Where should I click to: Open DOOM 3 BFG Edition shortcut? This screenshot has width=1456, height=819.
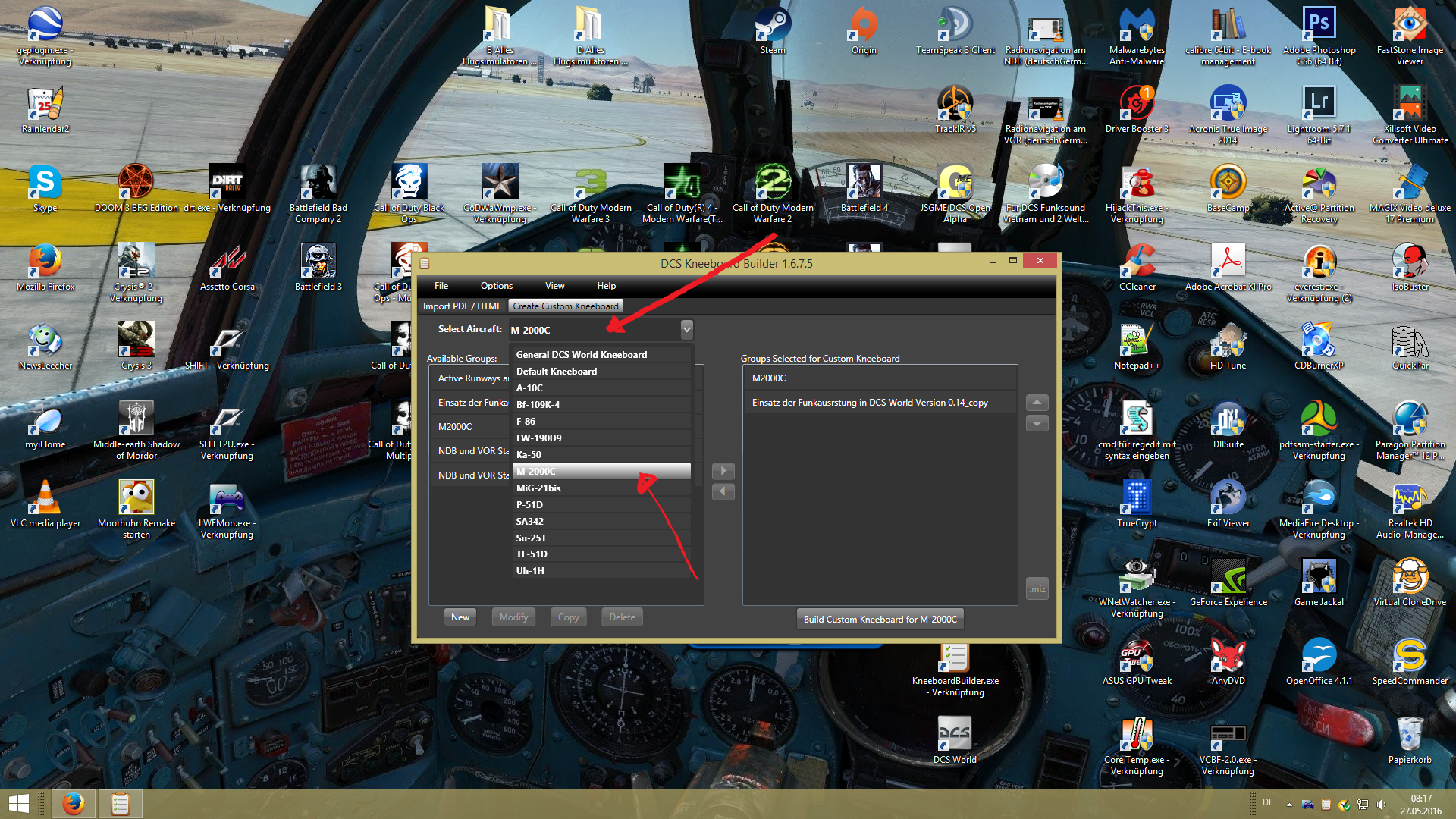[x=136, y=188]
